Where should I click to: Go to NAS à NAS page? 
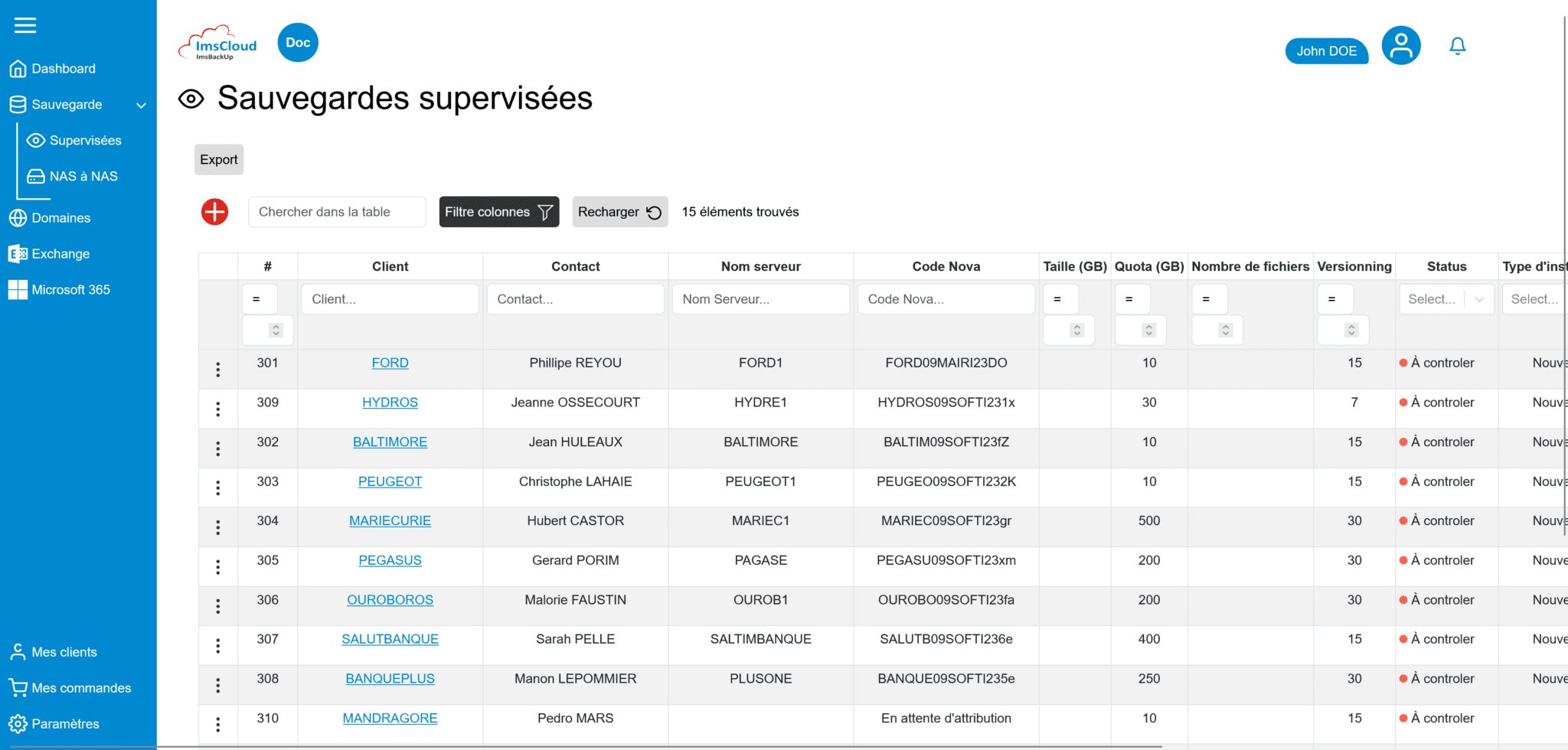tap(83, 177)
